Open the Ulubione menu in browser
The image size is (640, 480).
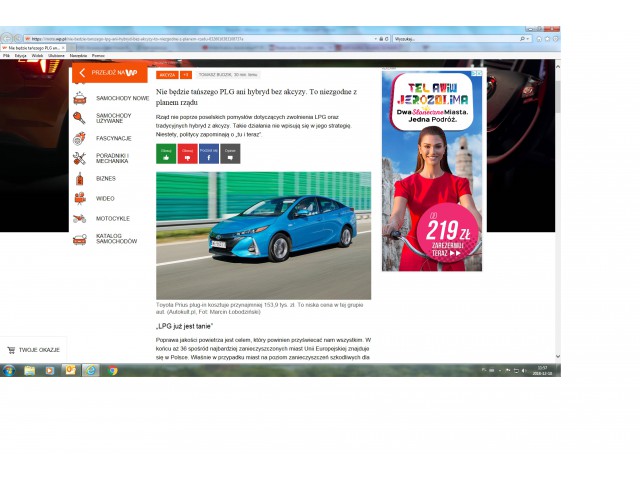(x=56, y=55)
